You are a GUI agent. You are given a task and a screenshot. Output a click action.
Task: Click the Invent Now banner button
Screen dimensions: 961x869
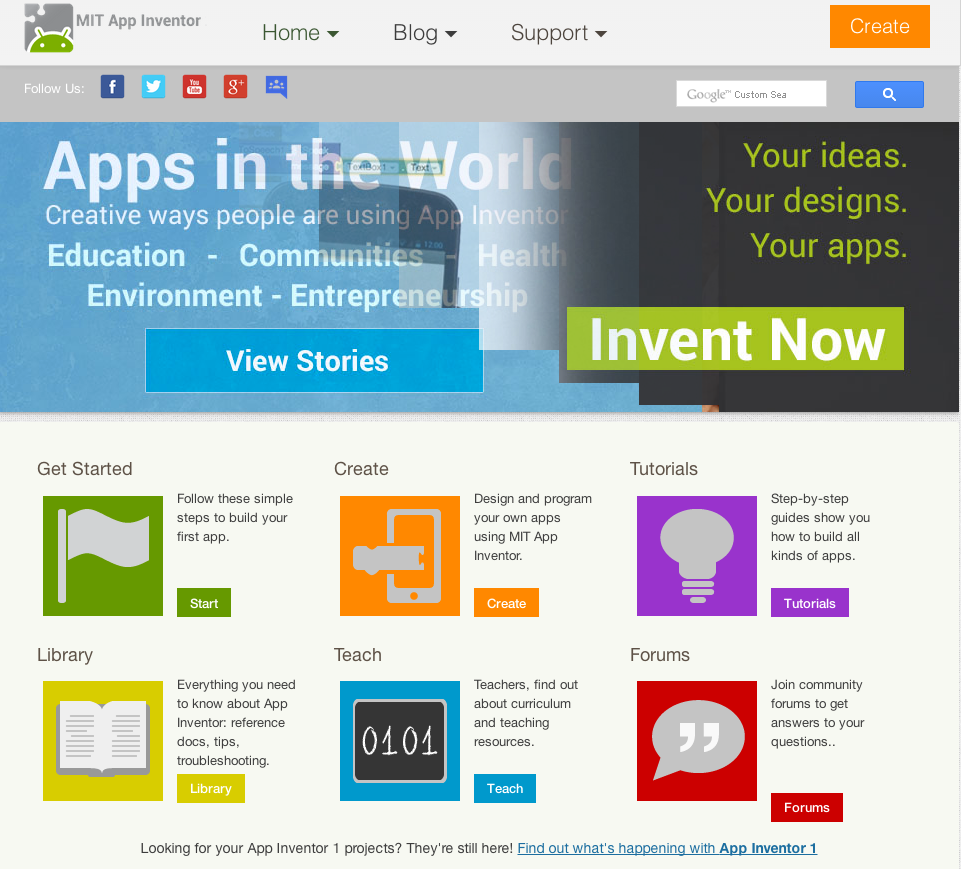(x=735, y=339)
